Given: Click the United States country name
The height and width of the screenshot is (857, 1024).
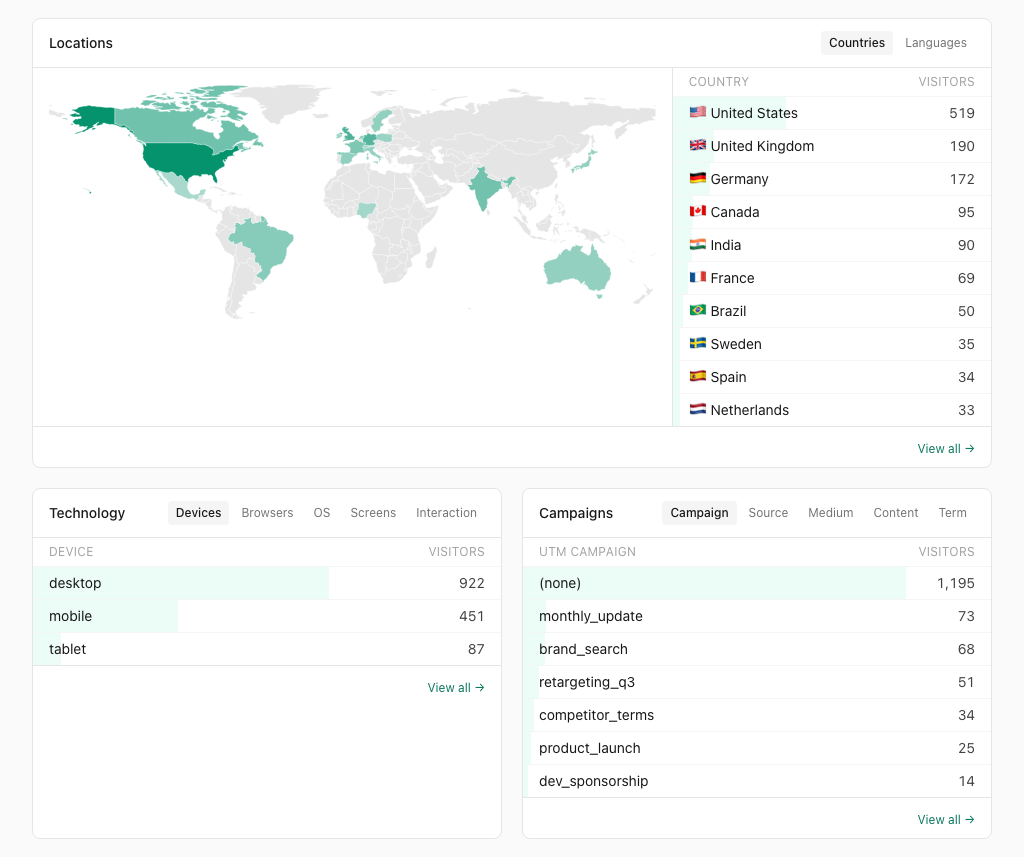Looking at the screenshot, I should [x=754, y=113].
